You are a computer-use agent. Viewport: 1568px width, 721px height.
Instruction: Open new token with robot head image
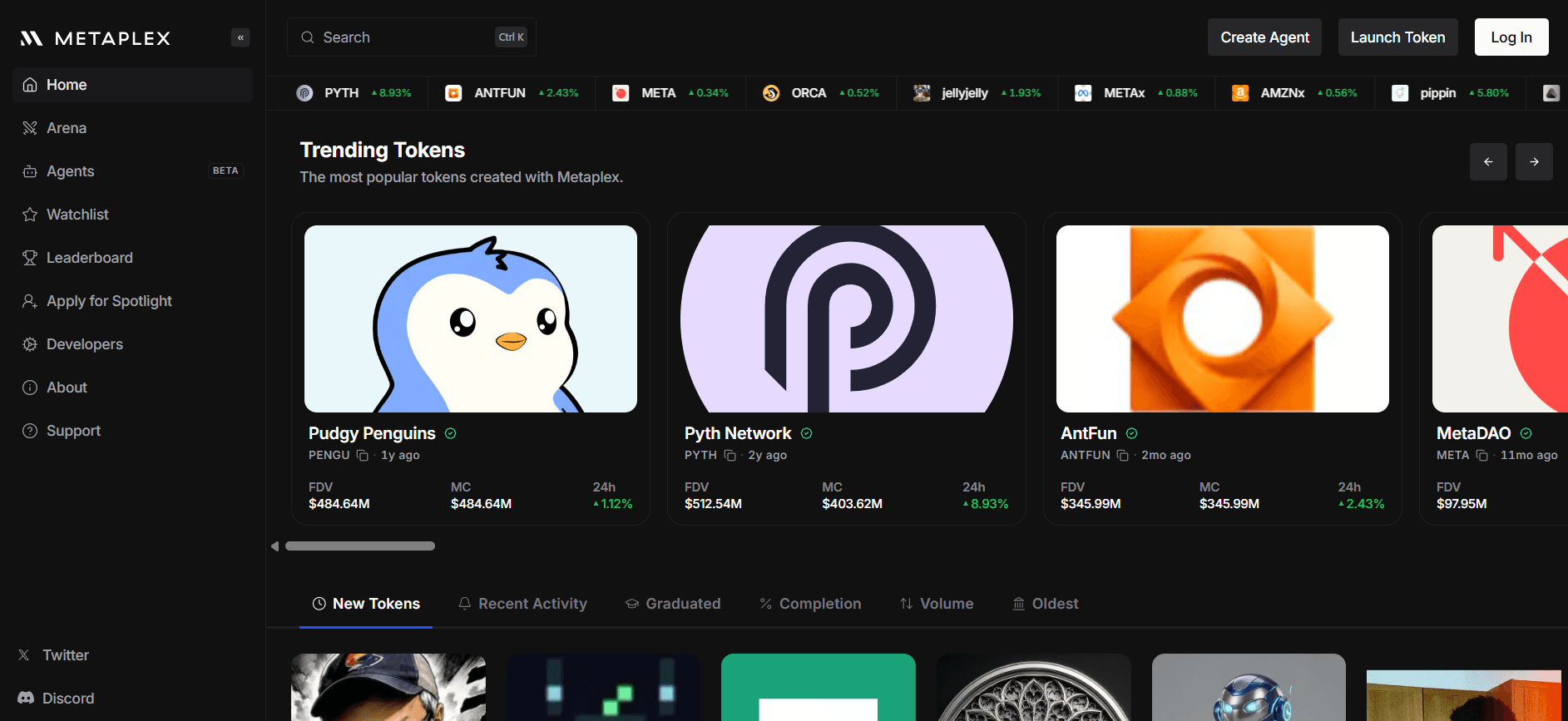click(x=1249, y=687)
